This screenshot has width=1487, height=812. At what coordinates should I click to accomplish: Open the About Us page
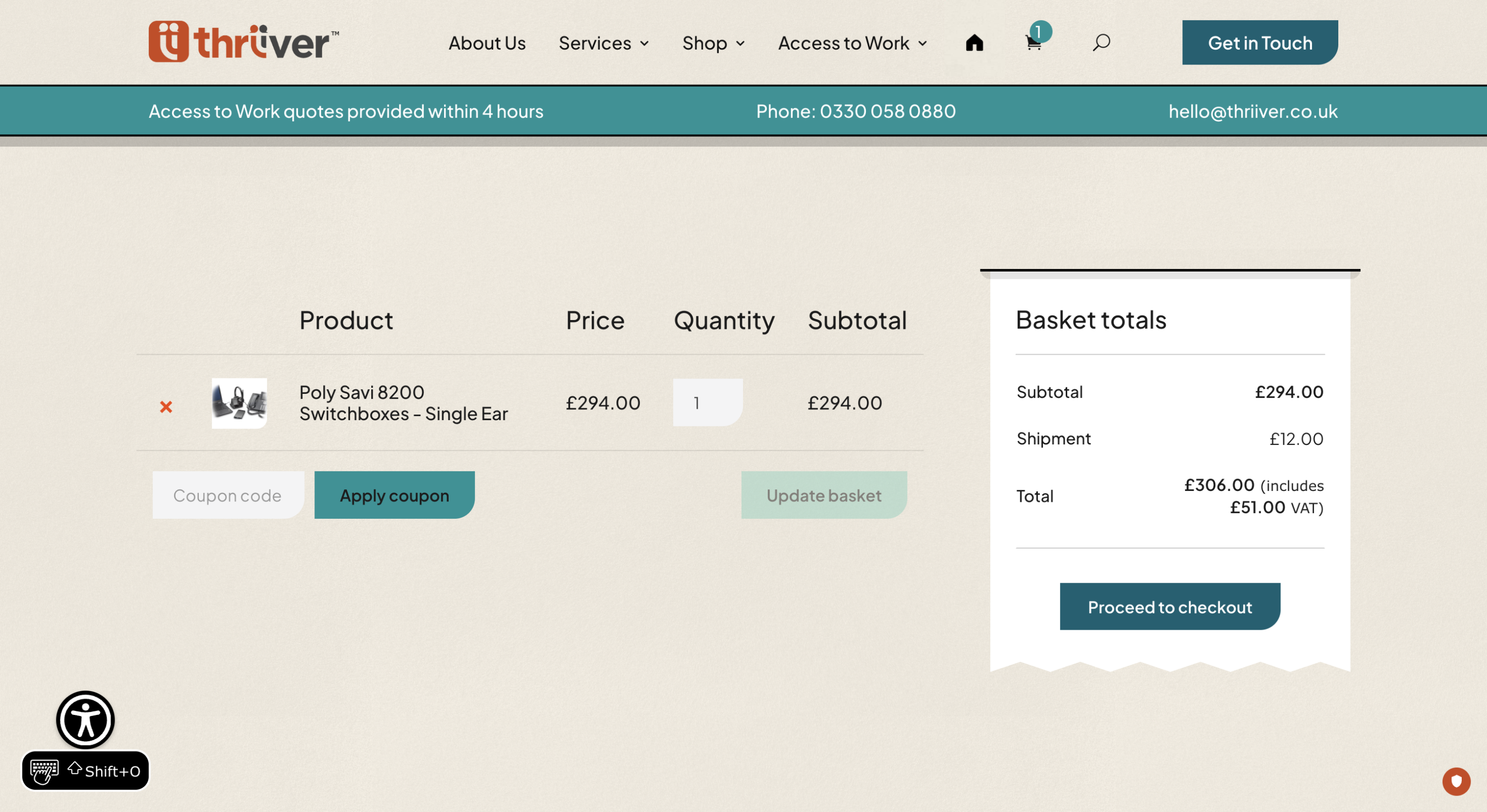tap(487, 43)
